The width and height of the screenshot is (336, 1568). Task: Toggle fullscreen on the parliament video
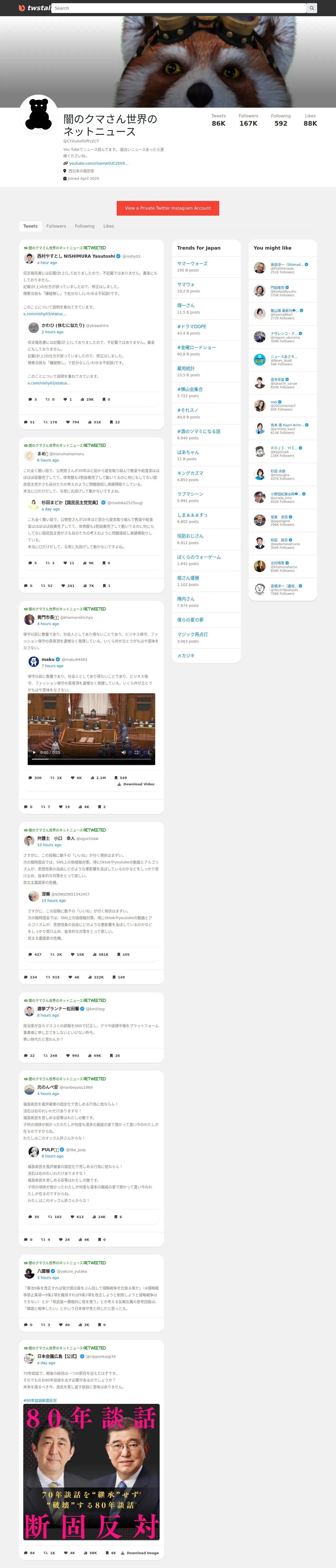point(137,752)
